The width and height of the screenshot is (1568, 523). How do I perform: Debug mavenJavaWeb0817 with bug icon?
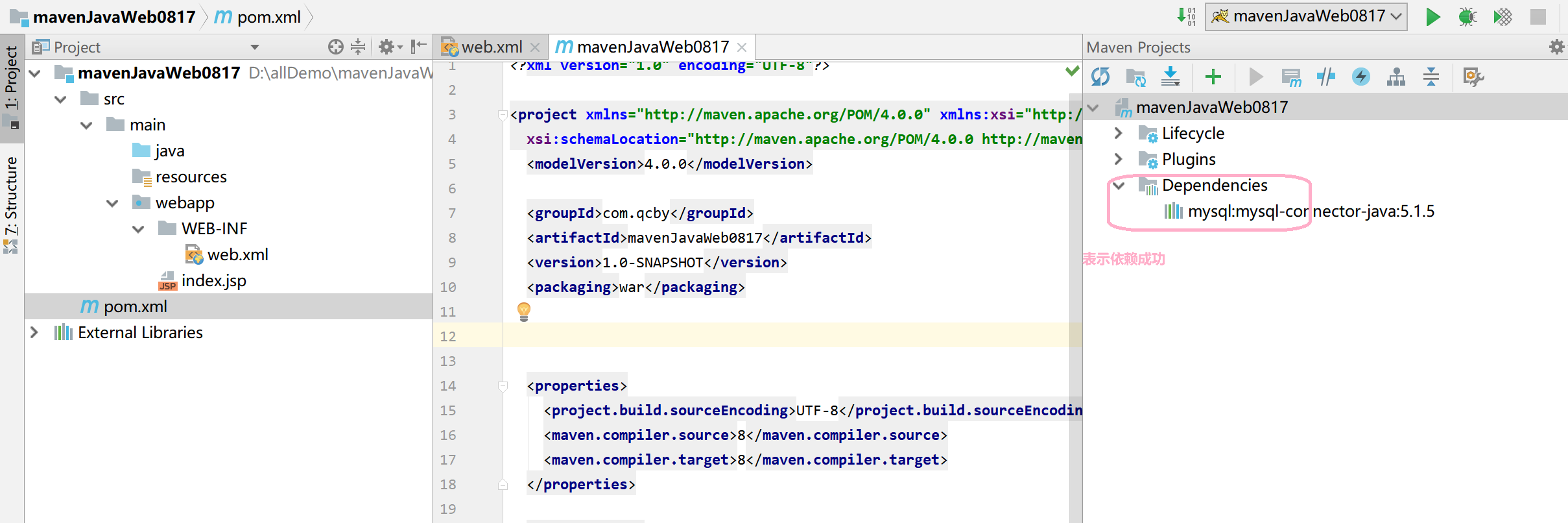tap(1467, 17)
